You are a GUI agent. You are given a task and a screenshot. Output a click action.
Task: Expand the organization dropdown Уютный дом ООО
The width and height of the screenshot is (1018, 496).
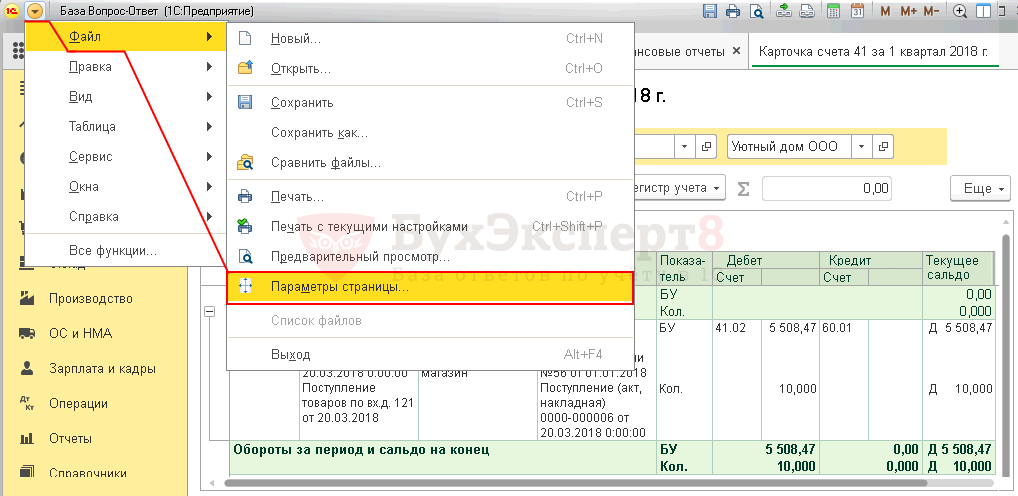pos(861,146)
